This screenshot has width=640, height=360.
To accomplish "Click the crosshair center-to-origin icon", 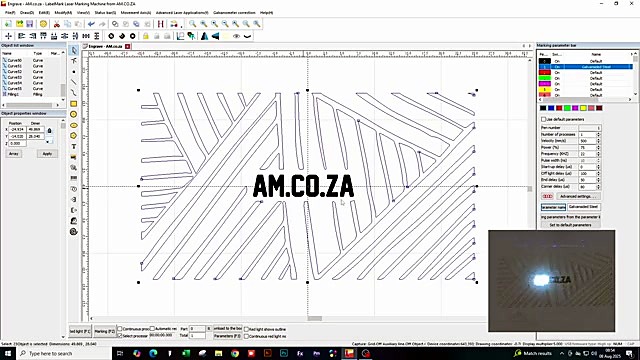I will point(9,36).
